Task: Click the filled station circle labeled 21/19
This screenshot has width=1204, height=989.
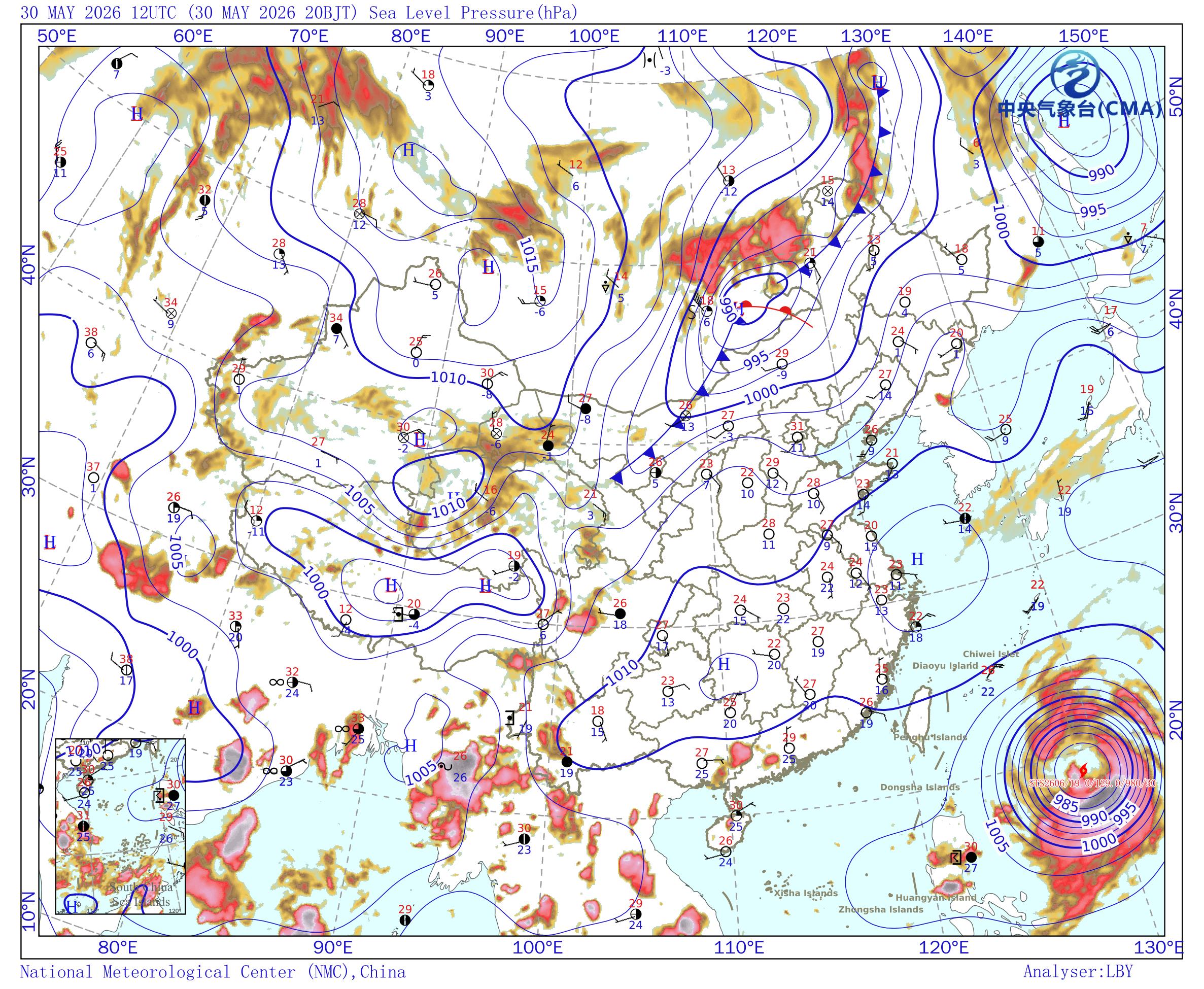Action: pos(566,762)
